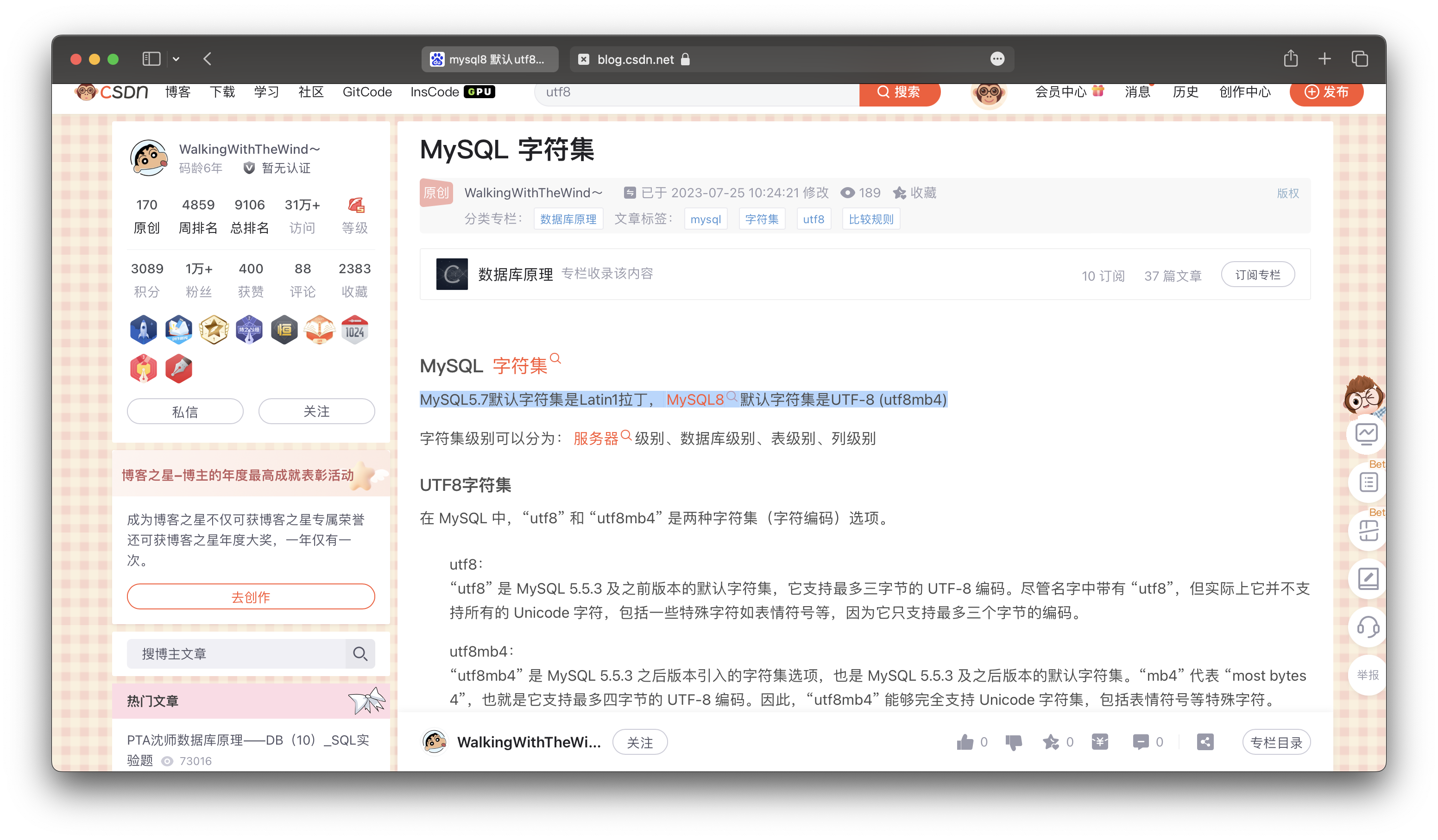Open comments via speech bubble icon
The image size is (1438, 840).
point(1140,742)
